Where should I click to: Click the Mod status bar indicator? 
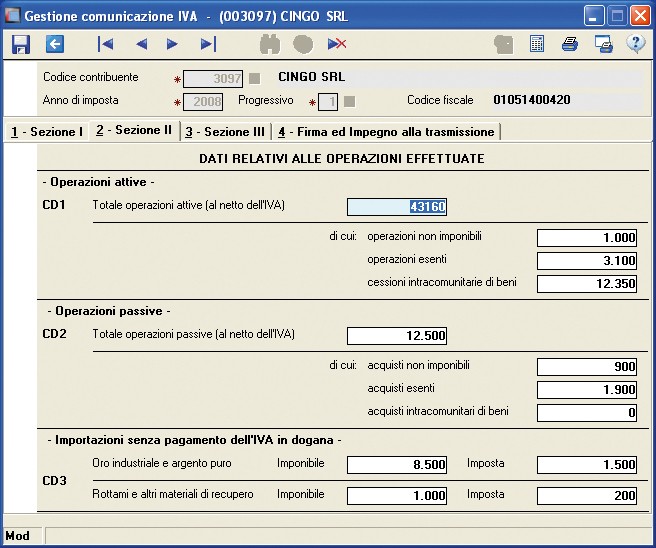click(18, 536)
